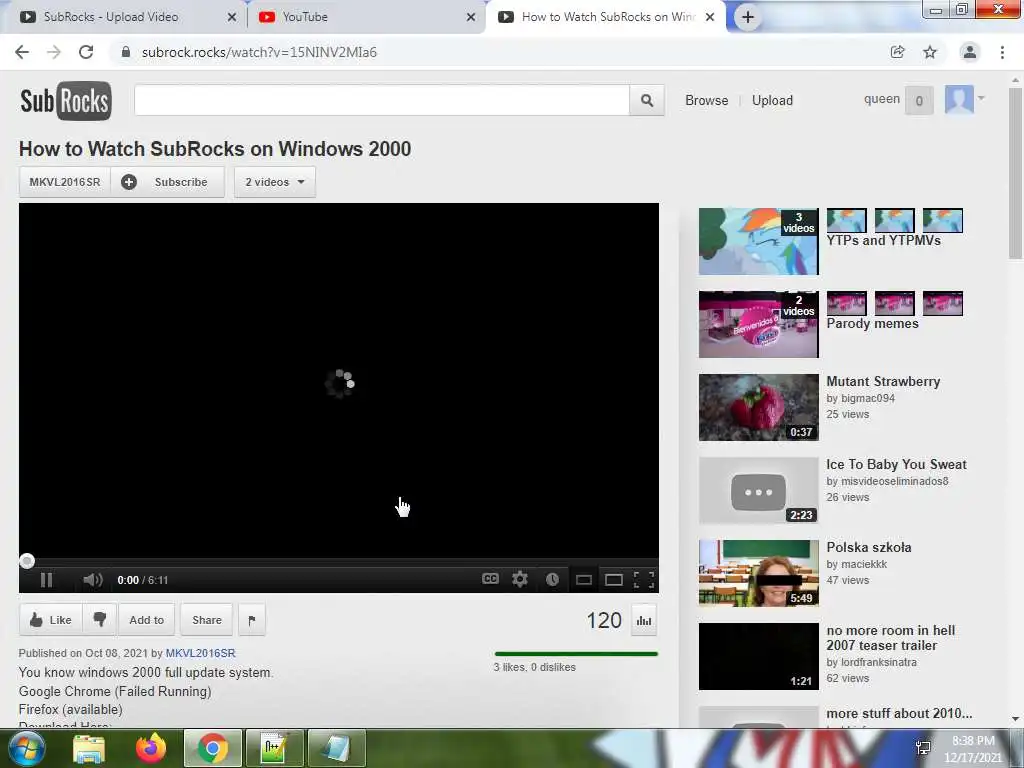Click the watch later clock icon

[552, 579]
